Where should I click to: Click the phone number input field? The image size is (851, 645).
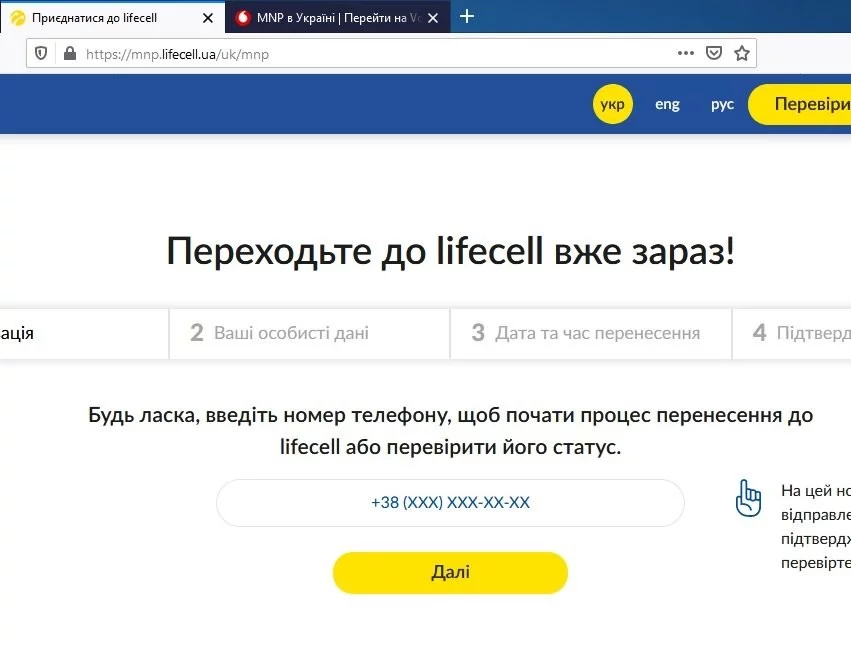point(450,503)
